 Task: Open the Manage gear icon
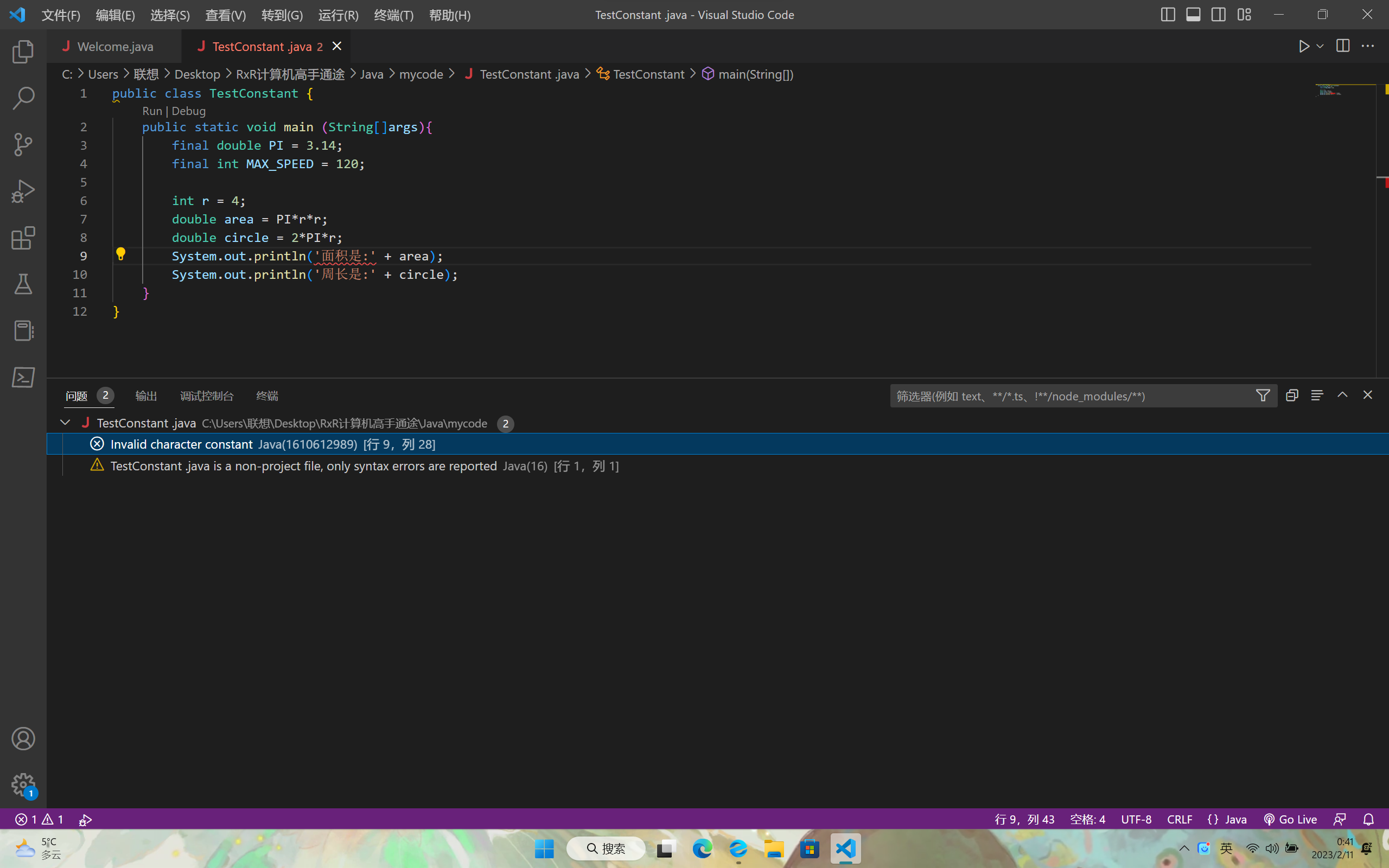click(x=23, y=785)
